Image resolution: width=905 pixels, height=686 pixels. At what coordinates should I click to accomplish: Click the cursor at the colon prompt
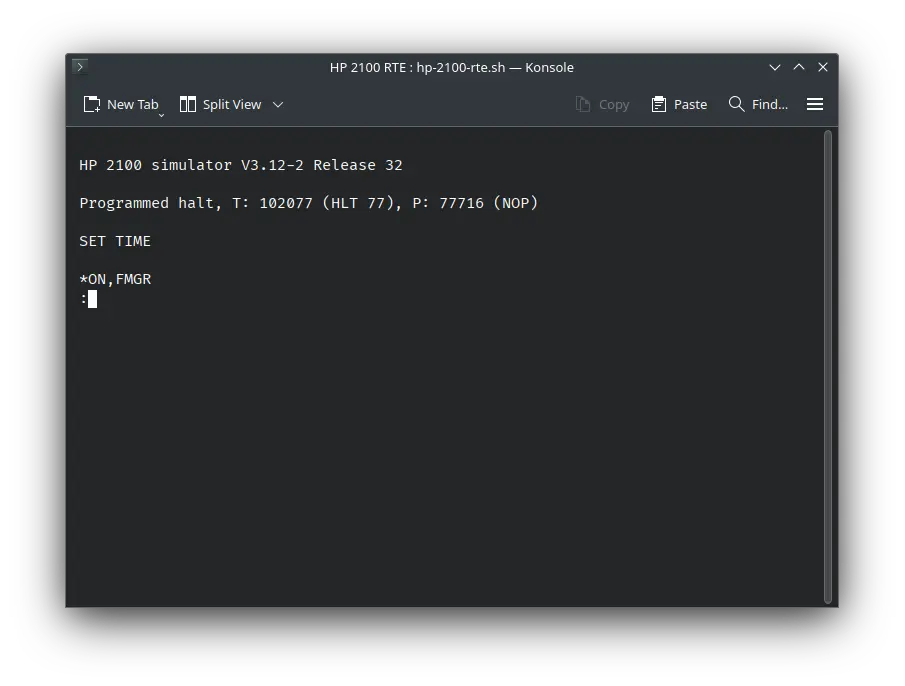tap(92, 298)
